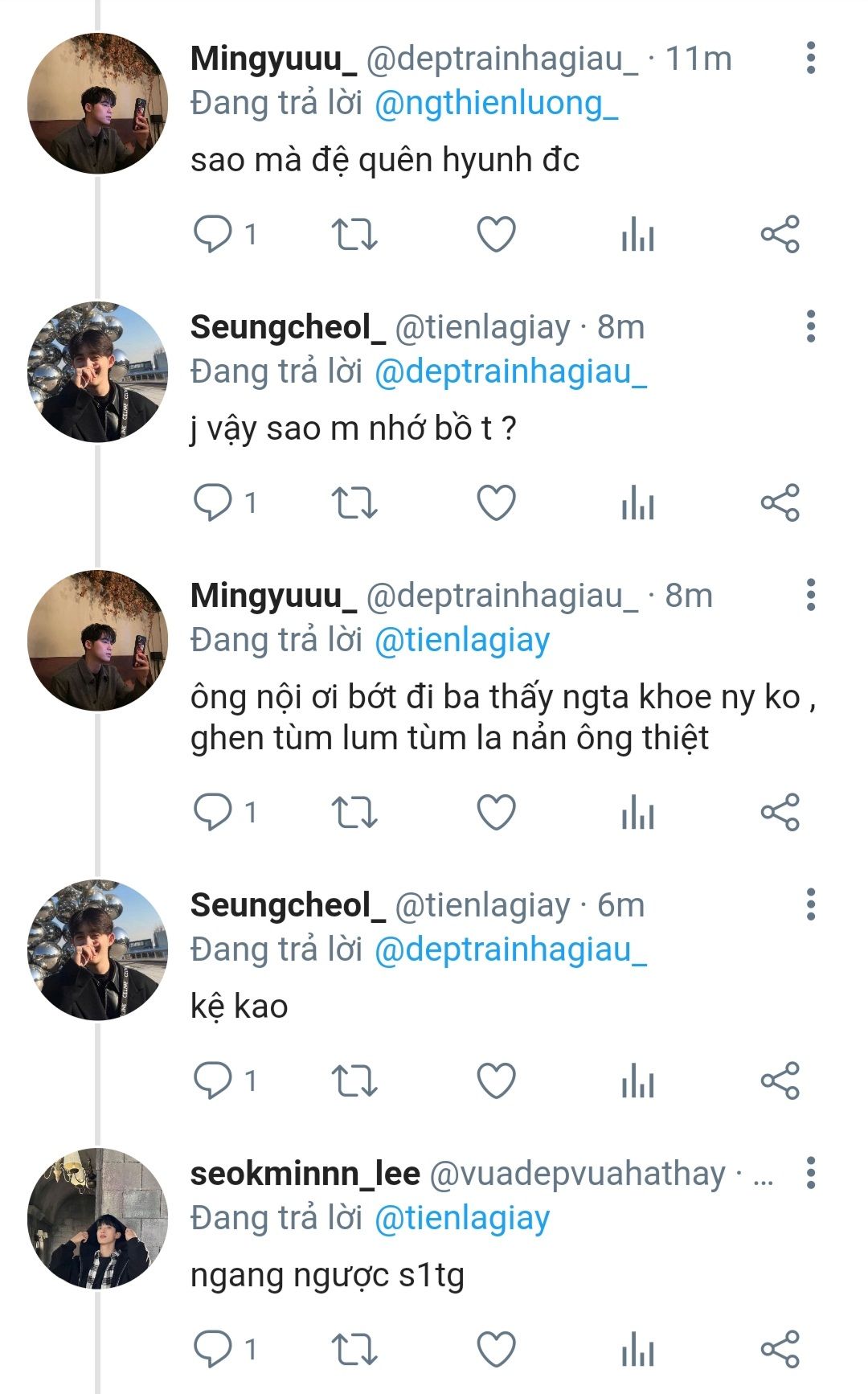
Task: Reply to the "sao mà đệ quên hyunh đc" tweet
Action: pyautogui.click(x=213, y=235)
